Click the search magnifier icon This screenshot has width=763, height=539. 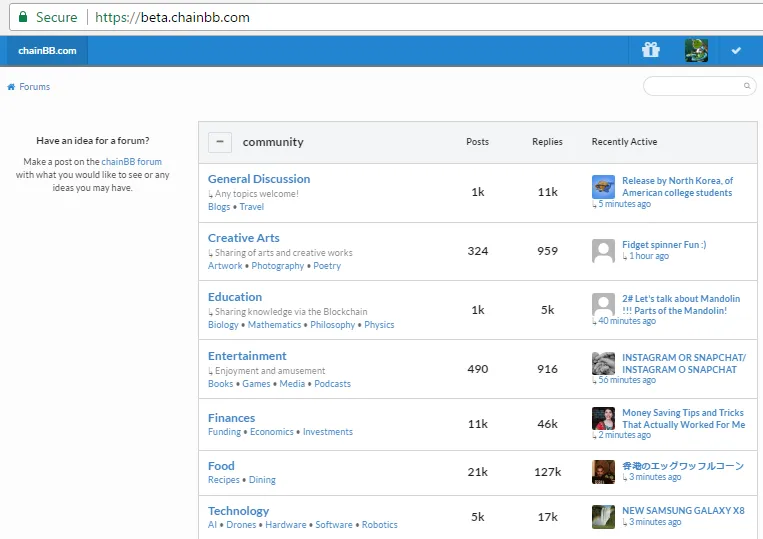[x=747, y=86]
